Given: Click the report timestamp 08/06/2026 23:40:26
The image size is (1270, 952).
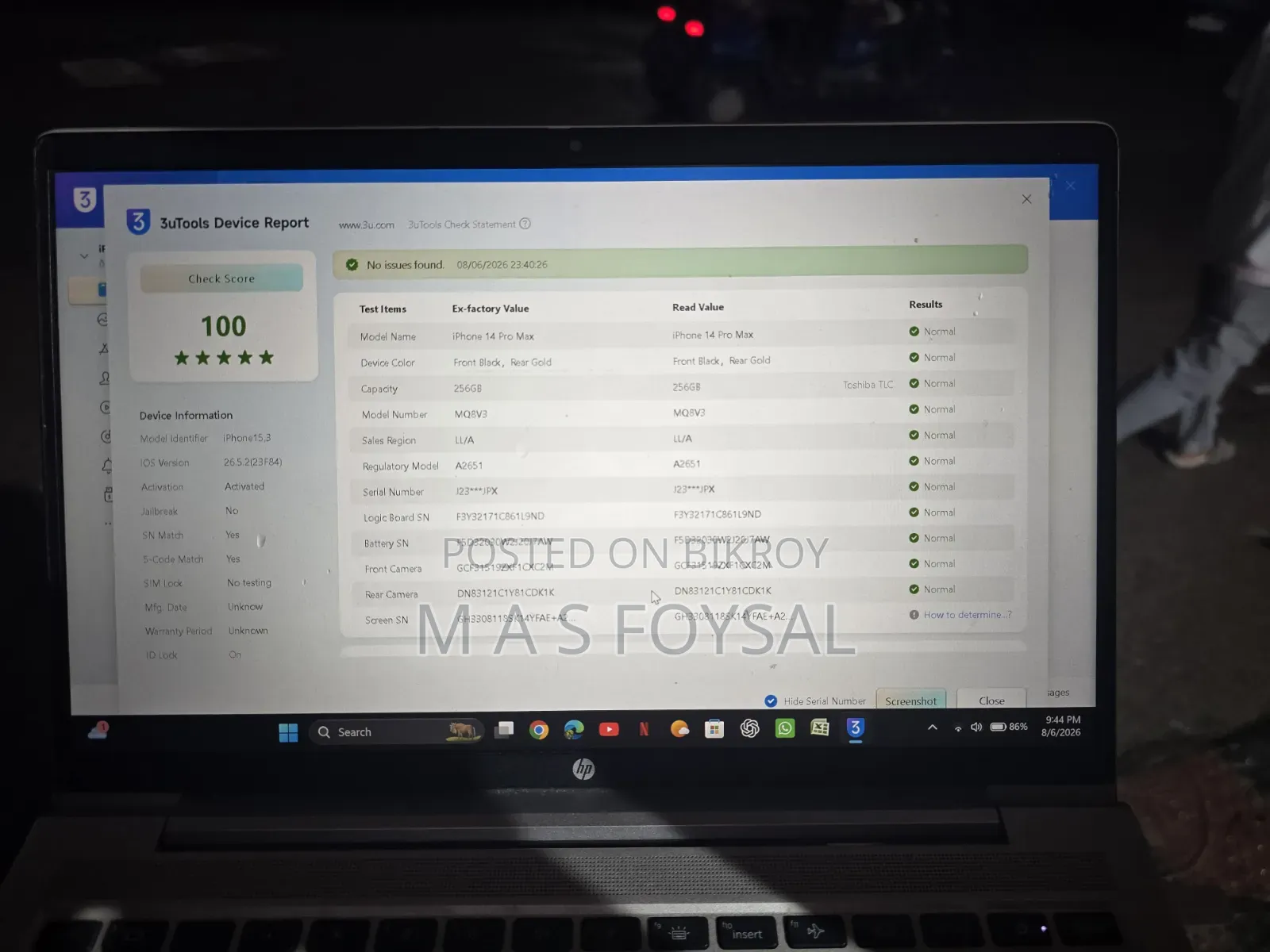Looking at the screenshot, I should (502, 265).
